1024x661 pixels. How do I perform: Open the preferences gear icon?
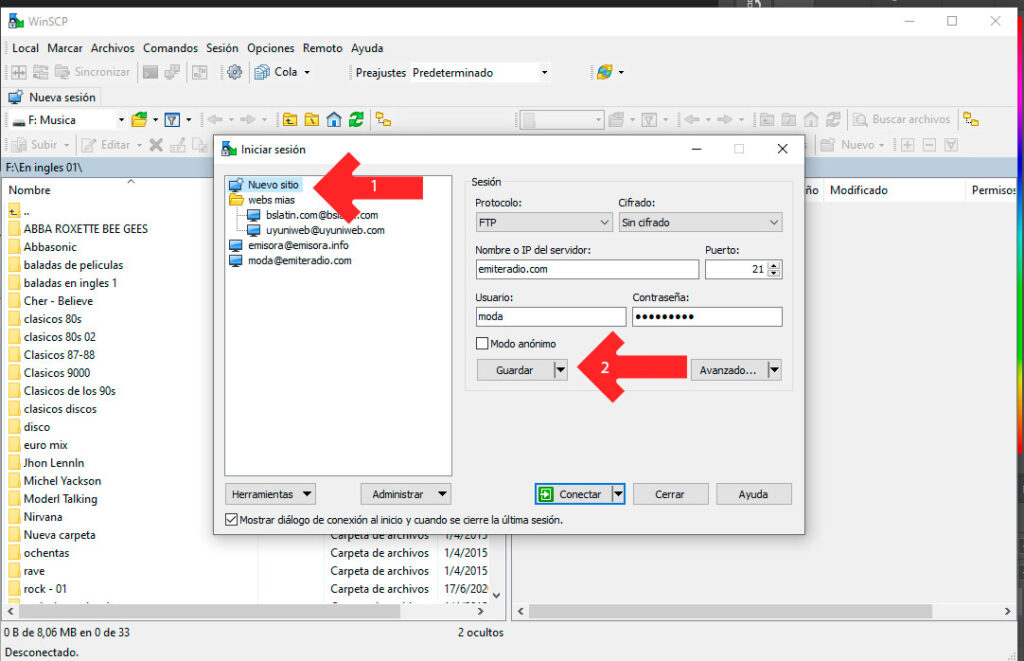pyautogui.click(x=234, y=73)
